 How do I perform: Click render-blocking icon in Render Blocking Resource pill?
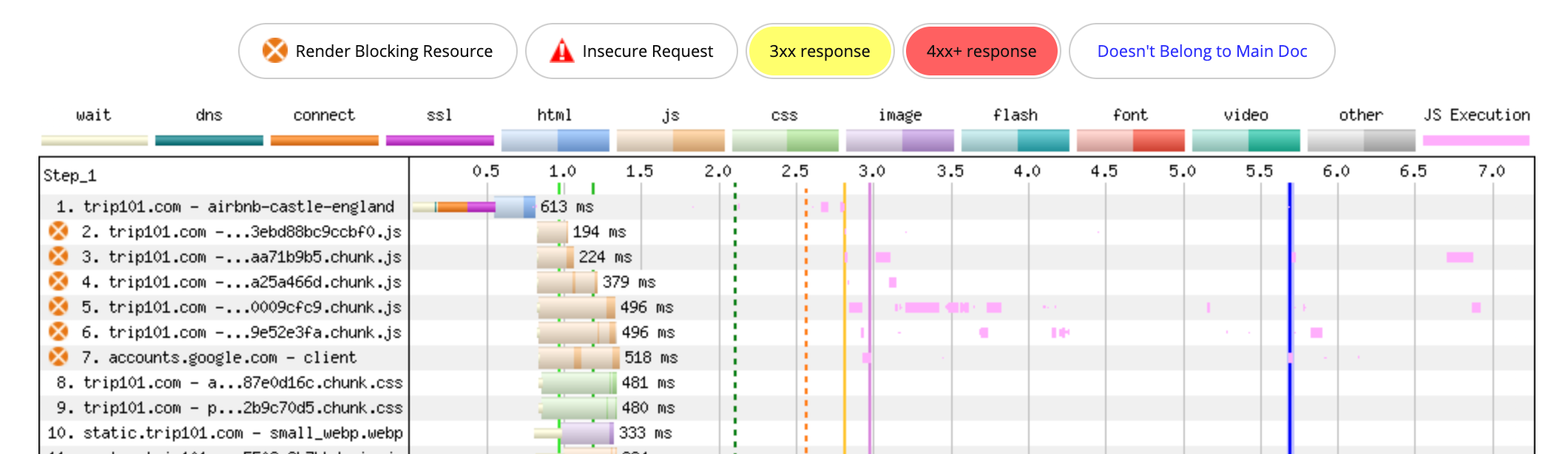click(x=274, y=51)
